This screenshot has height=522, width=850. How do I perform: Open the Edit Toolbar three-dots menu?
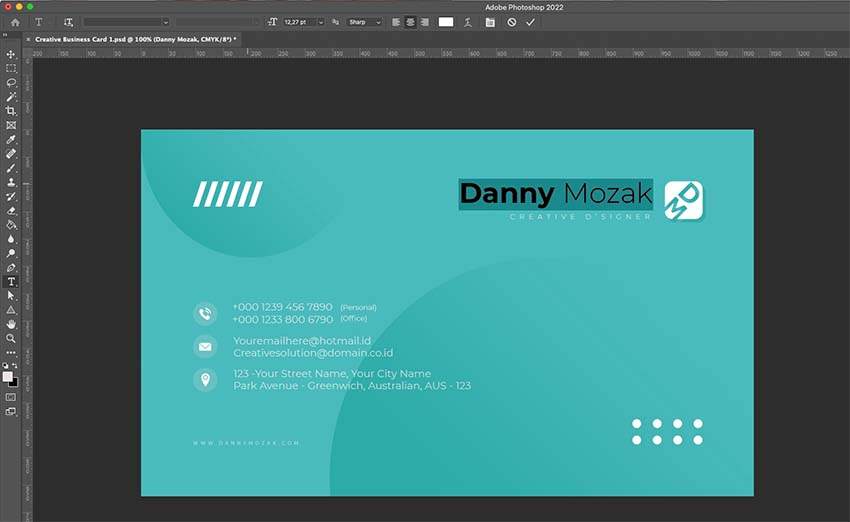click(x=11, y=352)
